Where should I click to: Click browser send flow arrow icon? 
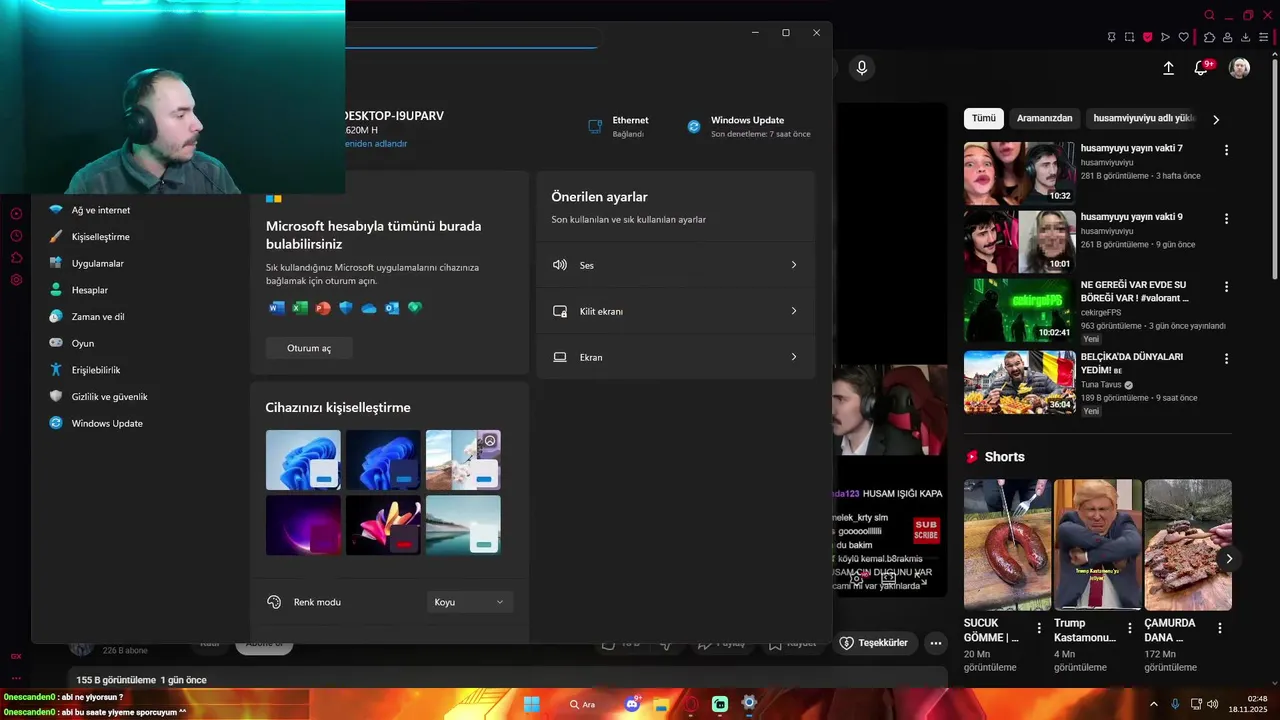pyautogui.click(x=1165, y=37)
